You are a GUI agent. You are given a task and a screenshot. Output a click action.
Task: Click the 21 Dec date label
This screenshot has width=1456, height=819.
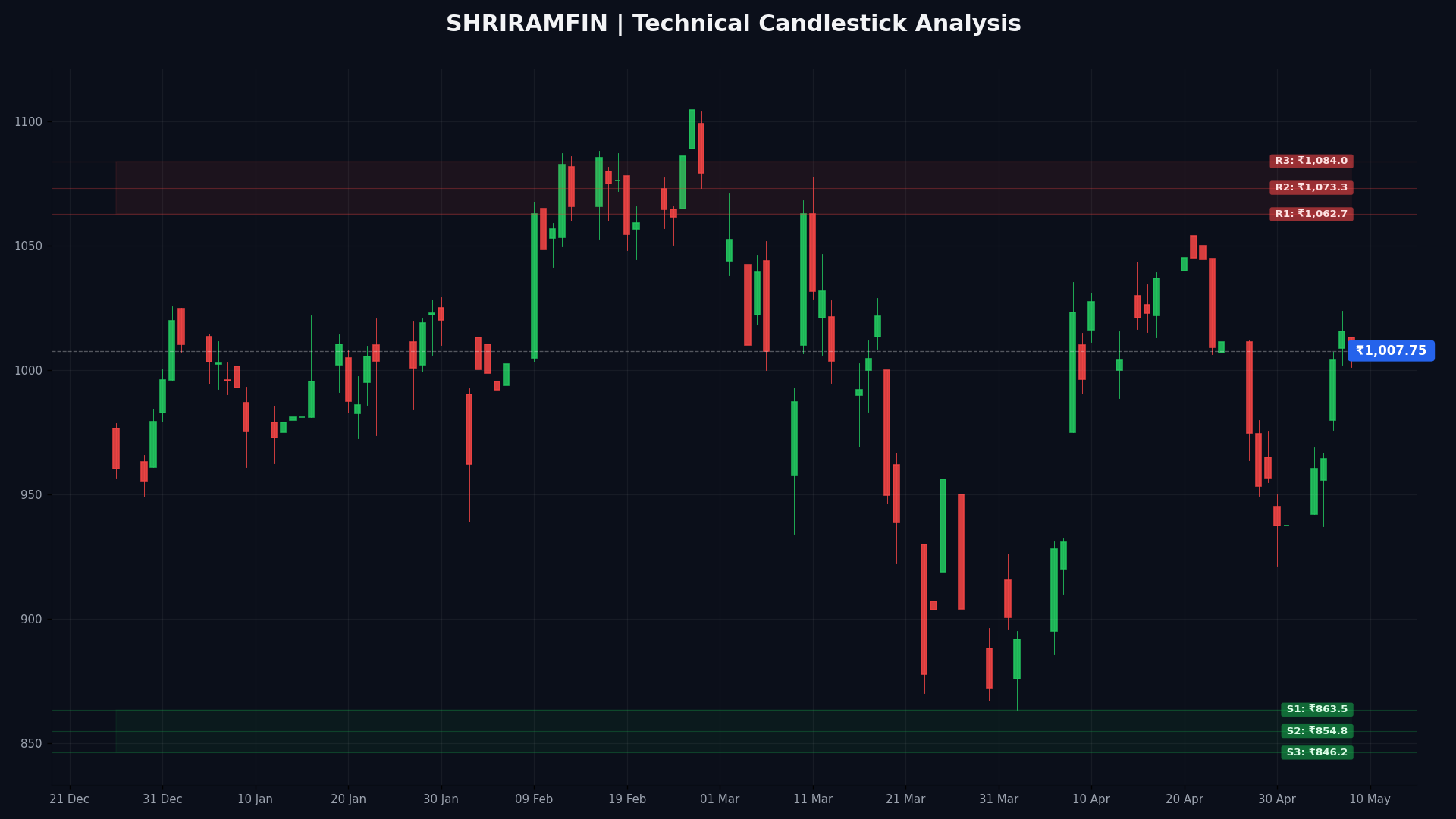click(70, 799)
